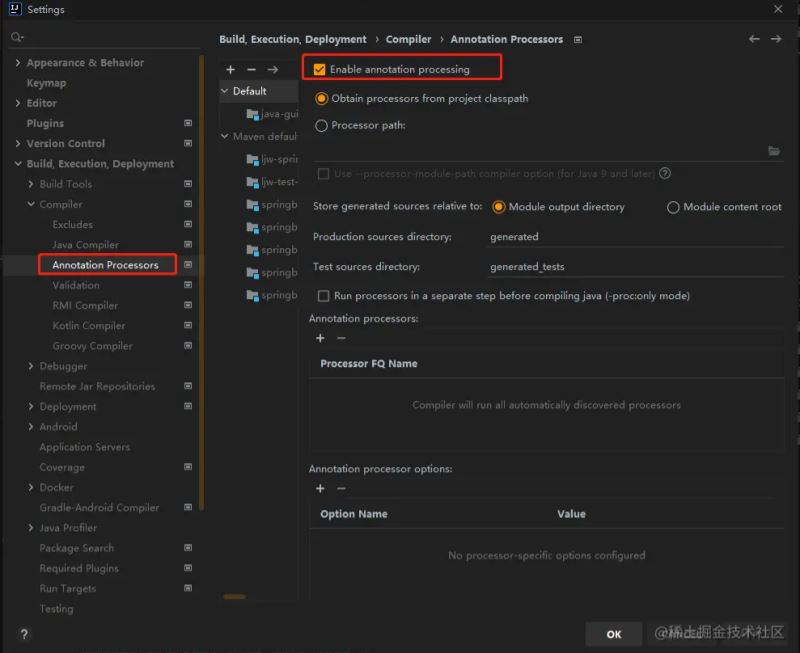The image size is (800, 653).
Task: Select the Kotlin Compiler settings item
Action: point(88,326)
